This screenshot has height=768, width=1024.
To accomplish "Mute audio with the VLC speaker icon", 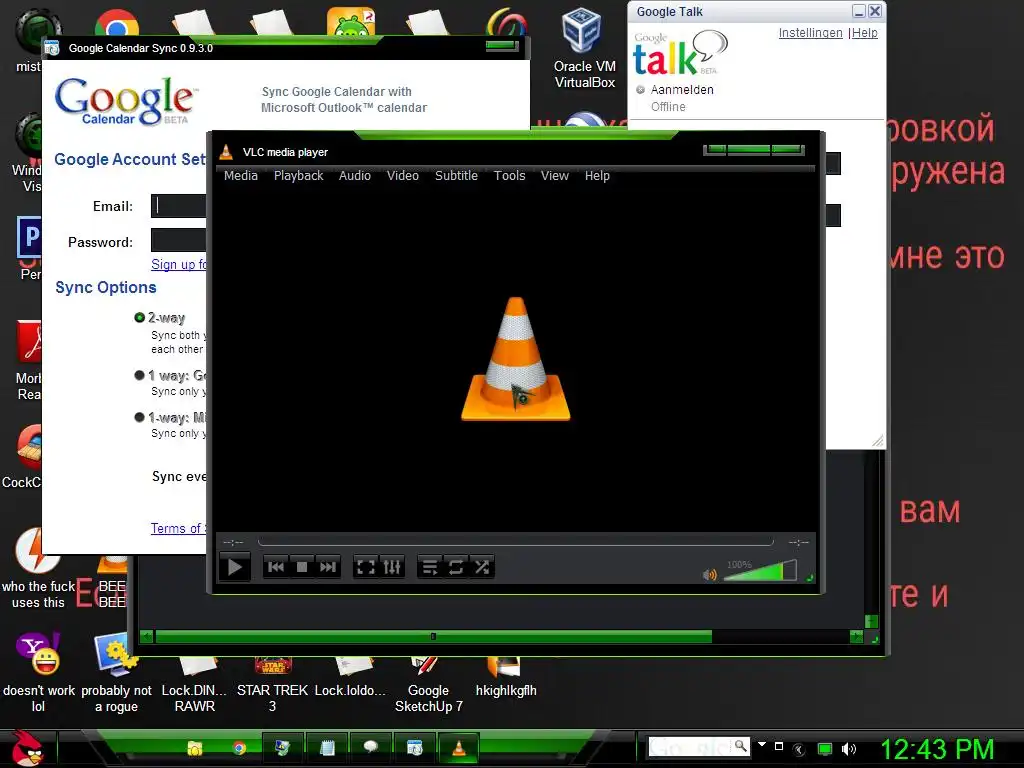I will click(x=709, y=575).
